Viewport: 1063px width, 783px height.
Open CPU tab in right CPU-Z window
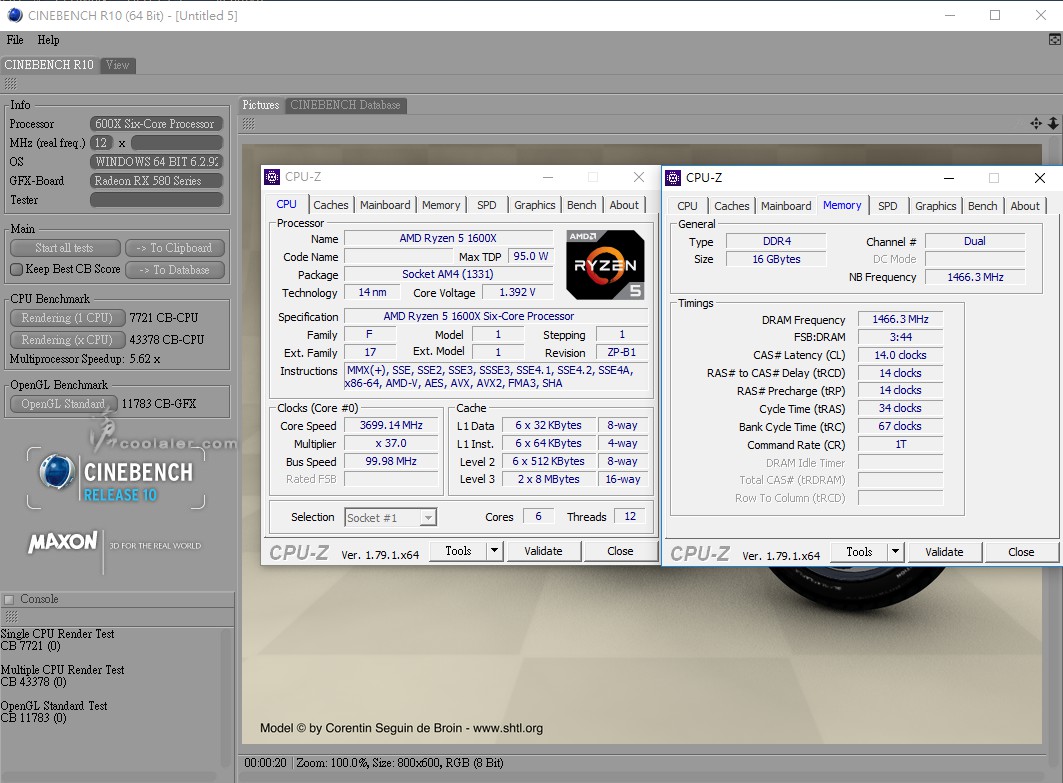click(x=687, y=205)
